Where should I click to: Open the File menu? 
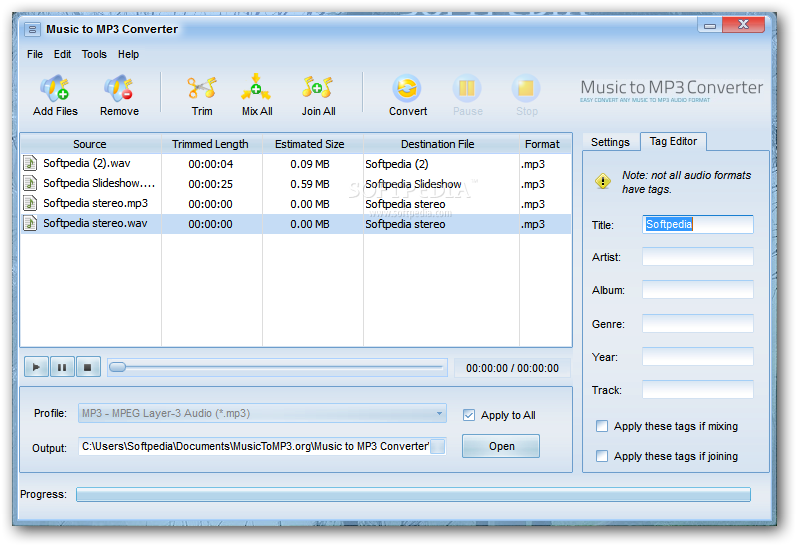[35, 54]
